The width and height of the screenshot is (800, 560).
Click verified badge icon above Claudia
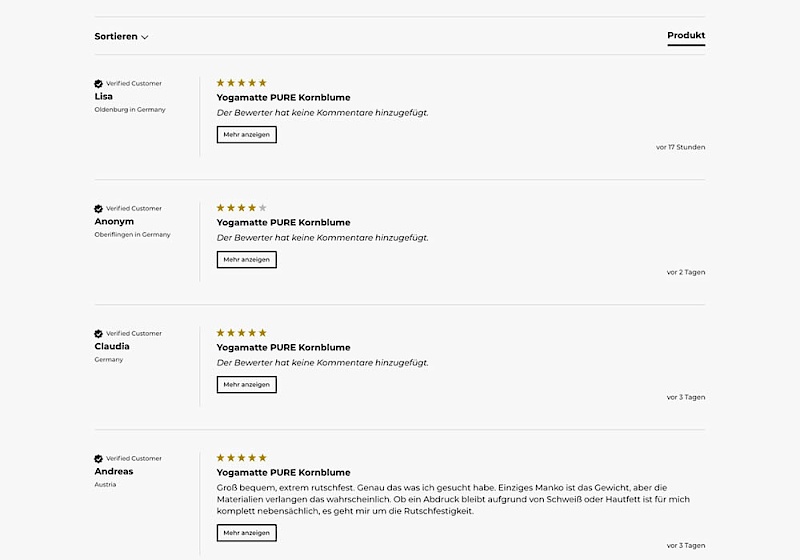click(99, 334)
